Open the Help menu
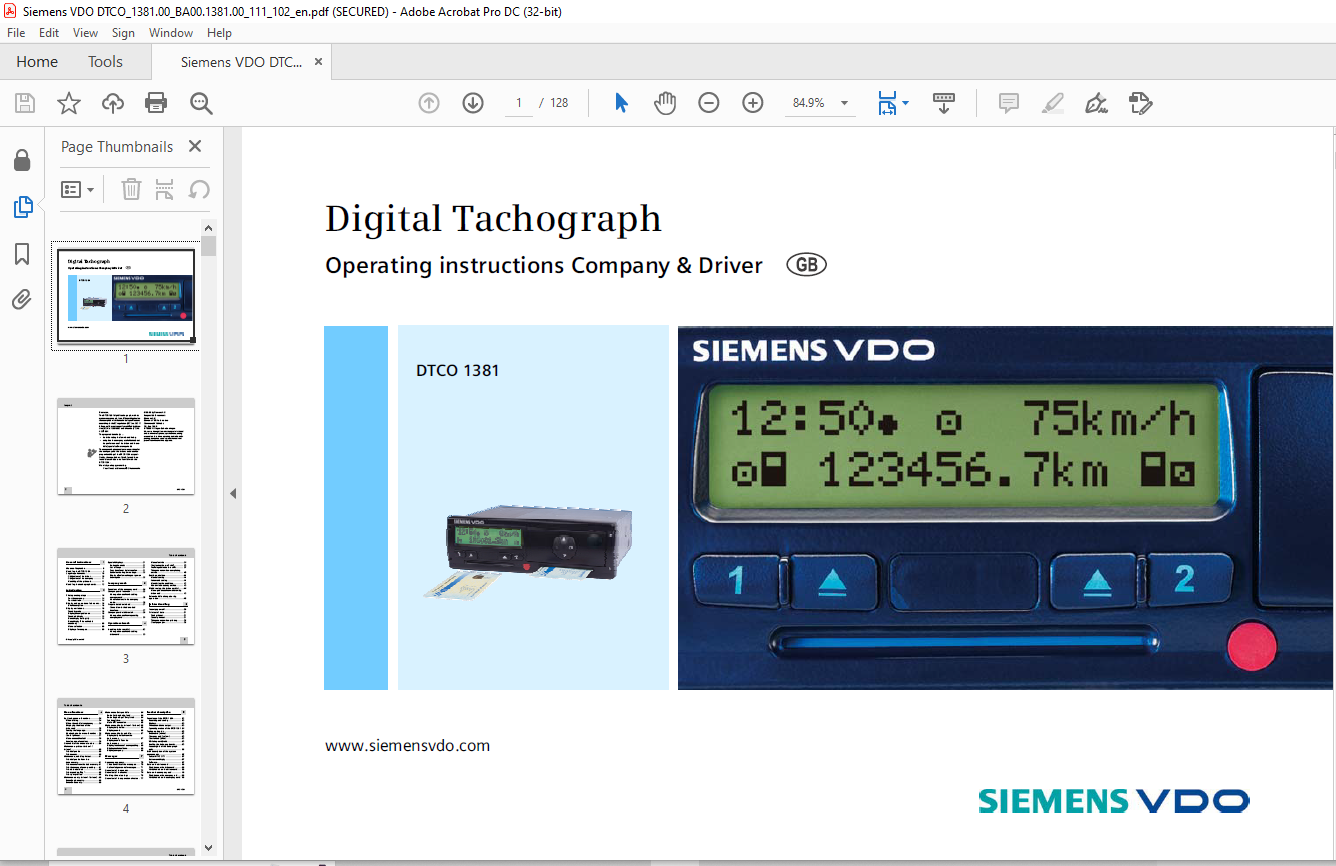 click(219, 33)
